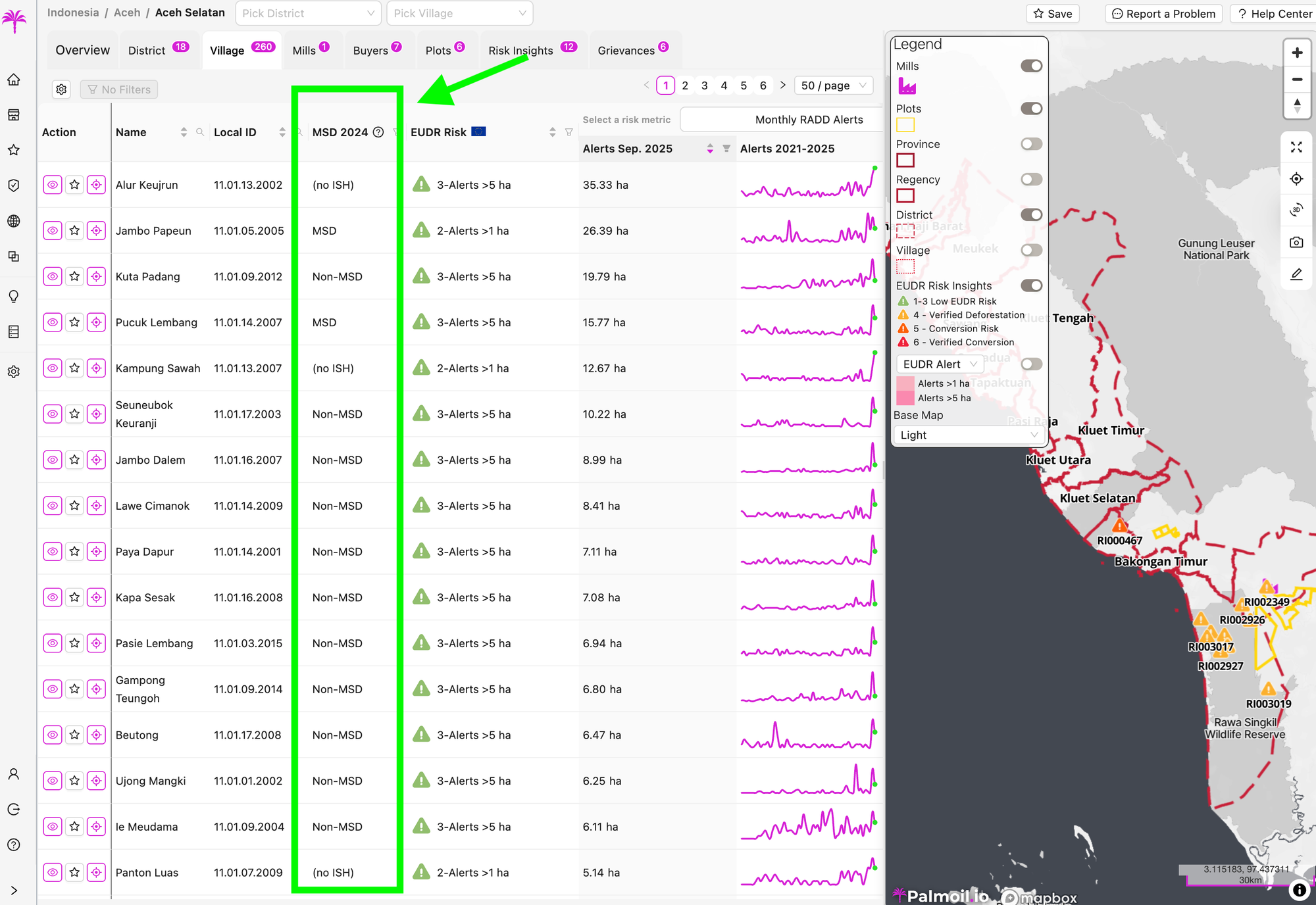Toggle 3D map view icon
Viewport: 1316px width, 905px height.
(x=1296, y=210)
